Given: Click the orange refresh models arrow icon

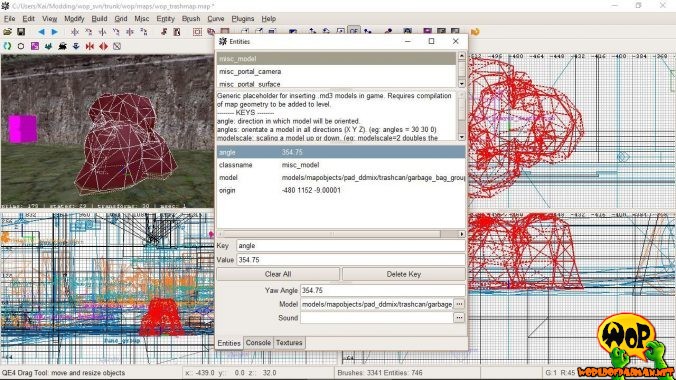Looking at the screenshot, I should click(475, 32).
